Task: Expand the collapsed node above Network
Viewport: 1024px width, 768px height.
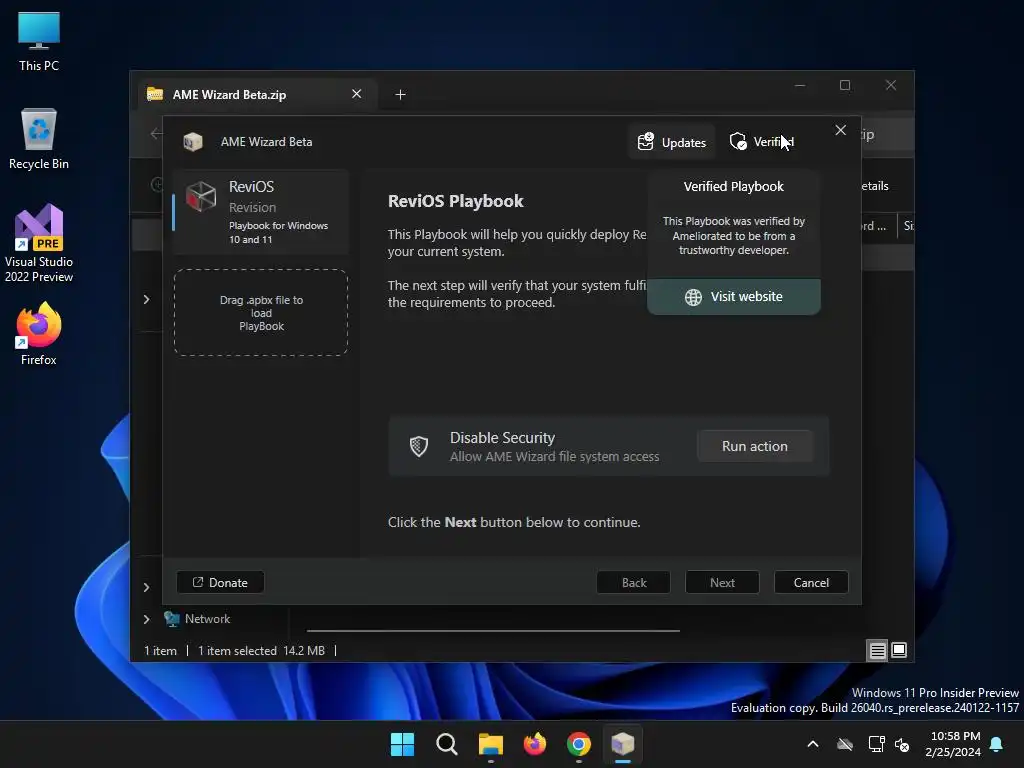Action: click(146, 587)
